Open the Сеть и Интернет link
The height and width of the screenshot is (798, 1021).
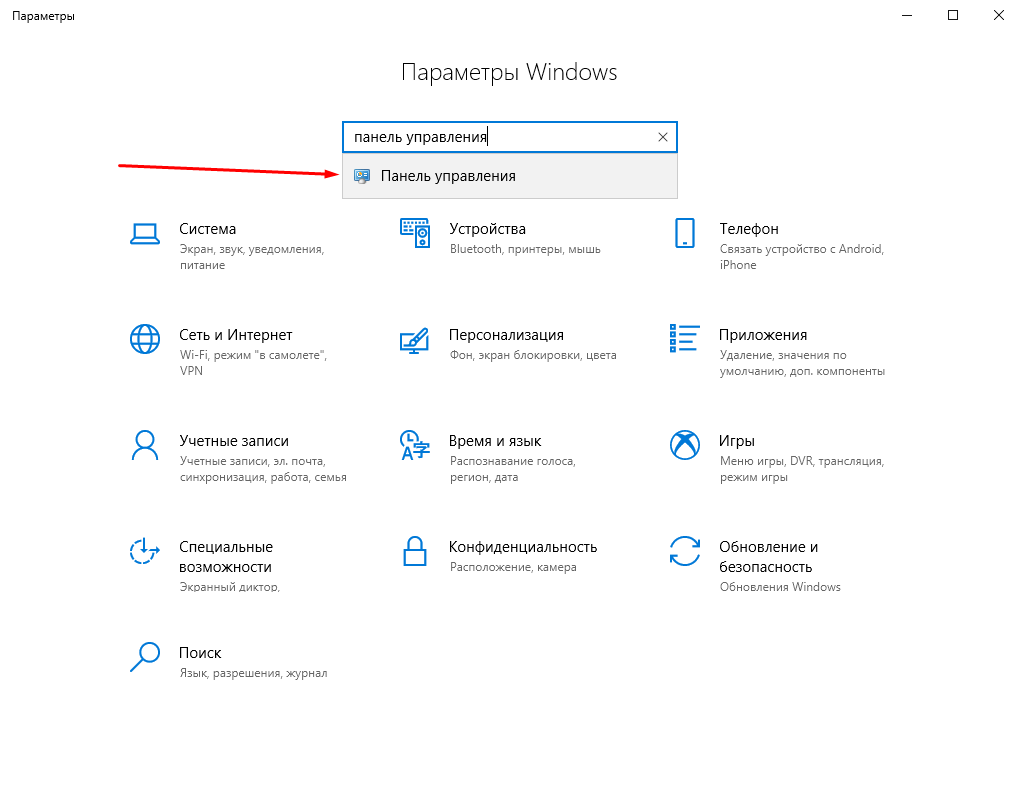[x=235, y=335]
